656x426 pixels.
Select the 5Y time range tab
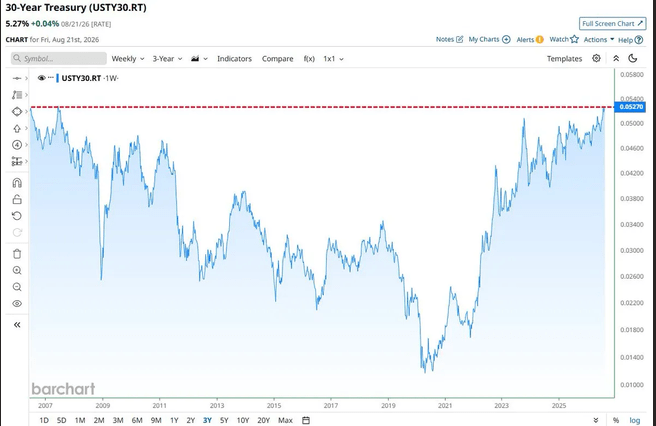pos(224,420)
